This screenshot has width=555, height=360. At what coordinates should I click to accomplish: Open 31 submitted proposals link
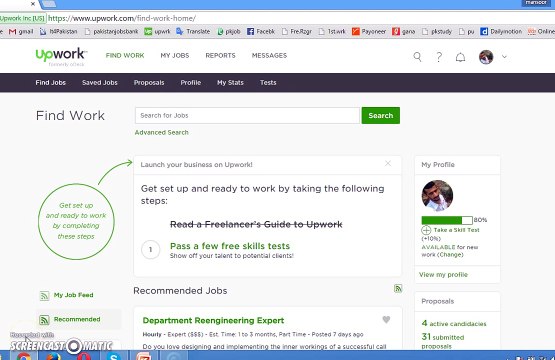[x=442, y=341]
